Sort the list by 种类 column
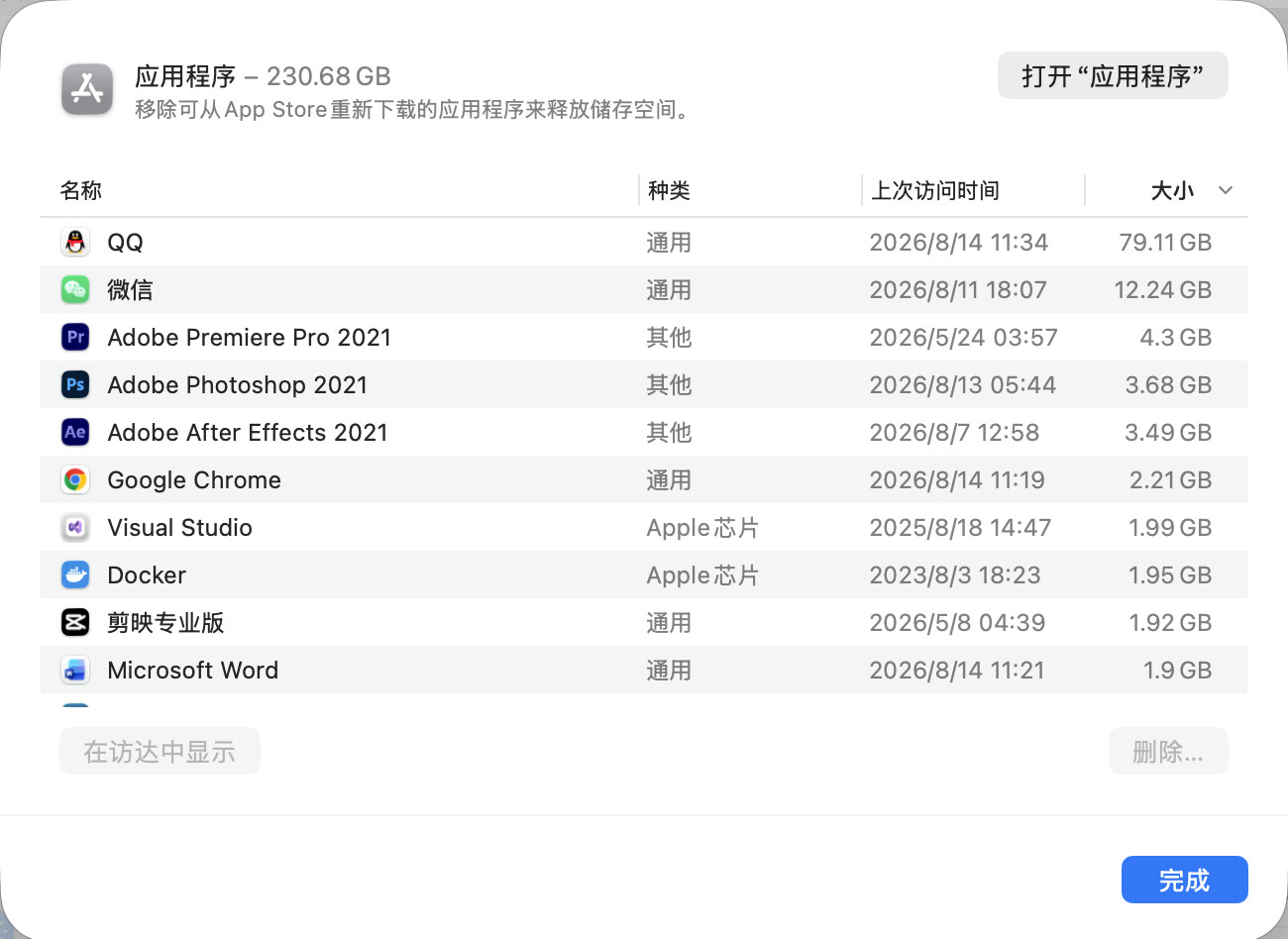The width and height of the screenshot is (1288, 939). (x=669, y=190)
